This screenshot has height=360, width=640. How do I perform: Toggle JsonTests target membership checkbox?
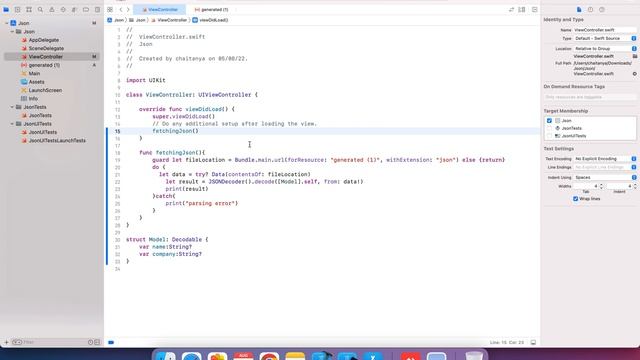549,128
